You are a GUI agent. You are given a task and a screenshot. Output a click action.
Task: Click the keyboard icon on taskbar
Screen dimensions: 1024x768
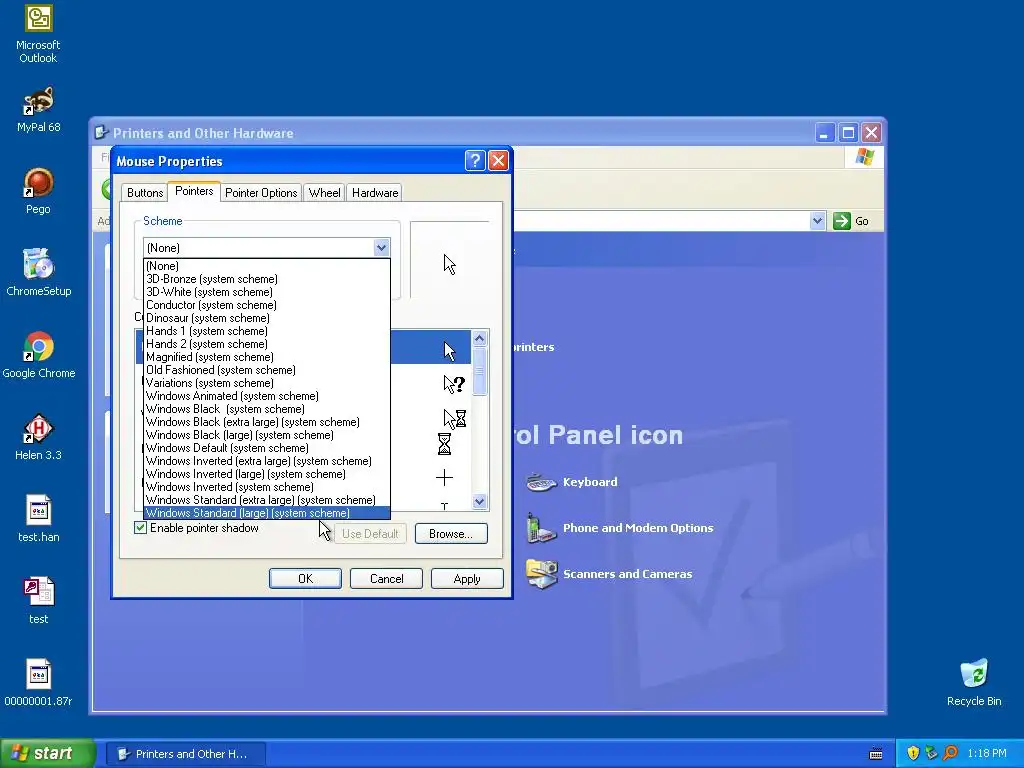coord(876,754)
